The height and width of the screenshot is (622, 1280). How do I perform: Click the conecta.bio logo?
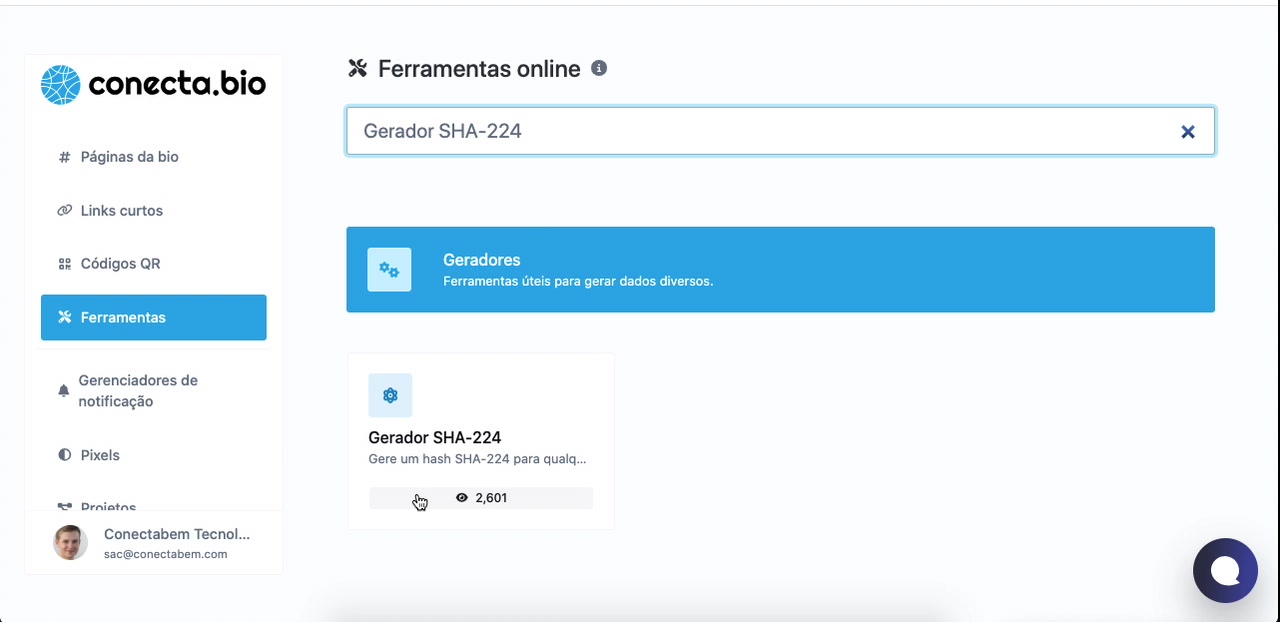pyautogui.click(x=152, y=84)
